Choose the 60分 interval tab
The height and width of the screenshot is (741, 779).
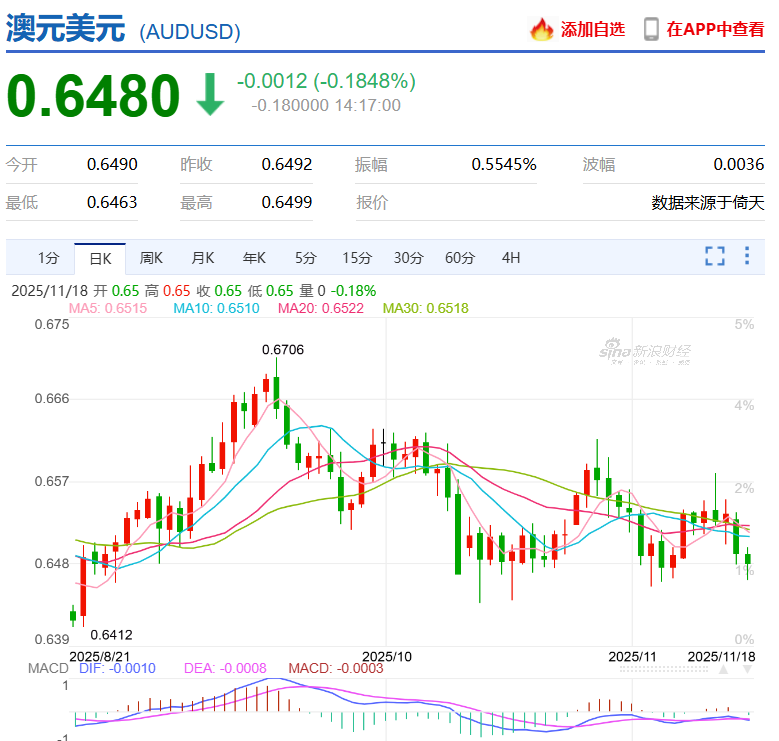pyautogui.click(x=459, y=258)
